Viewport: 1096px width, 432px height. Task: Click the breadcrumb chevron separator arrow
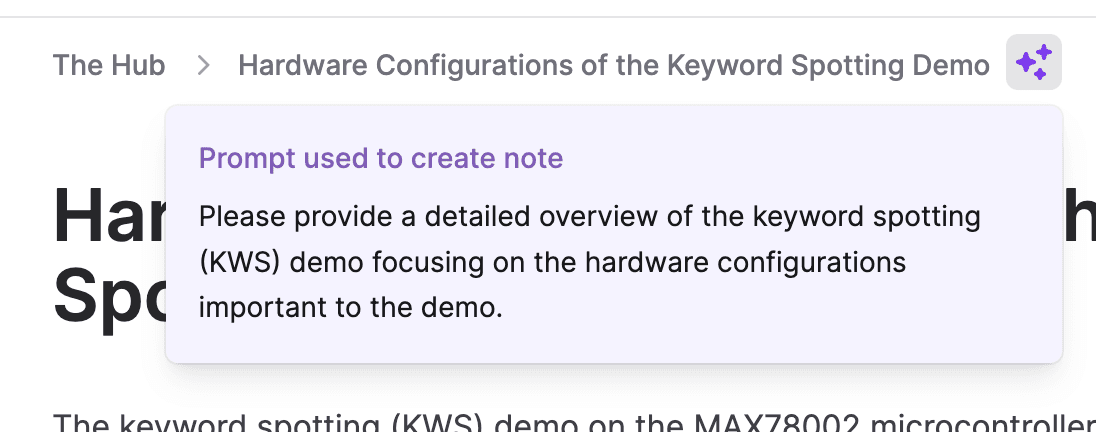[x=203, y=65]
